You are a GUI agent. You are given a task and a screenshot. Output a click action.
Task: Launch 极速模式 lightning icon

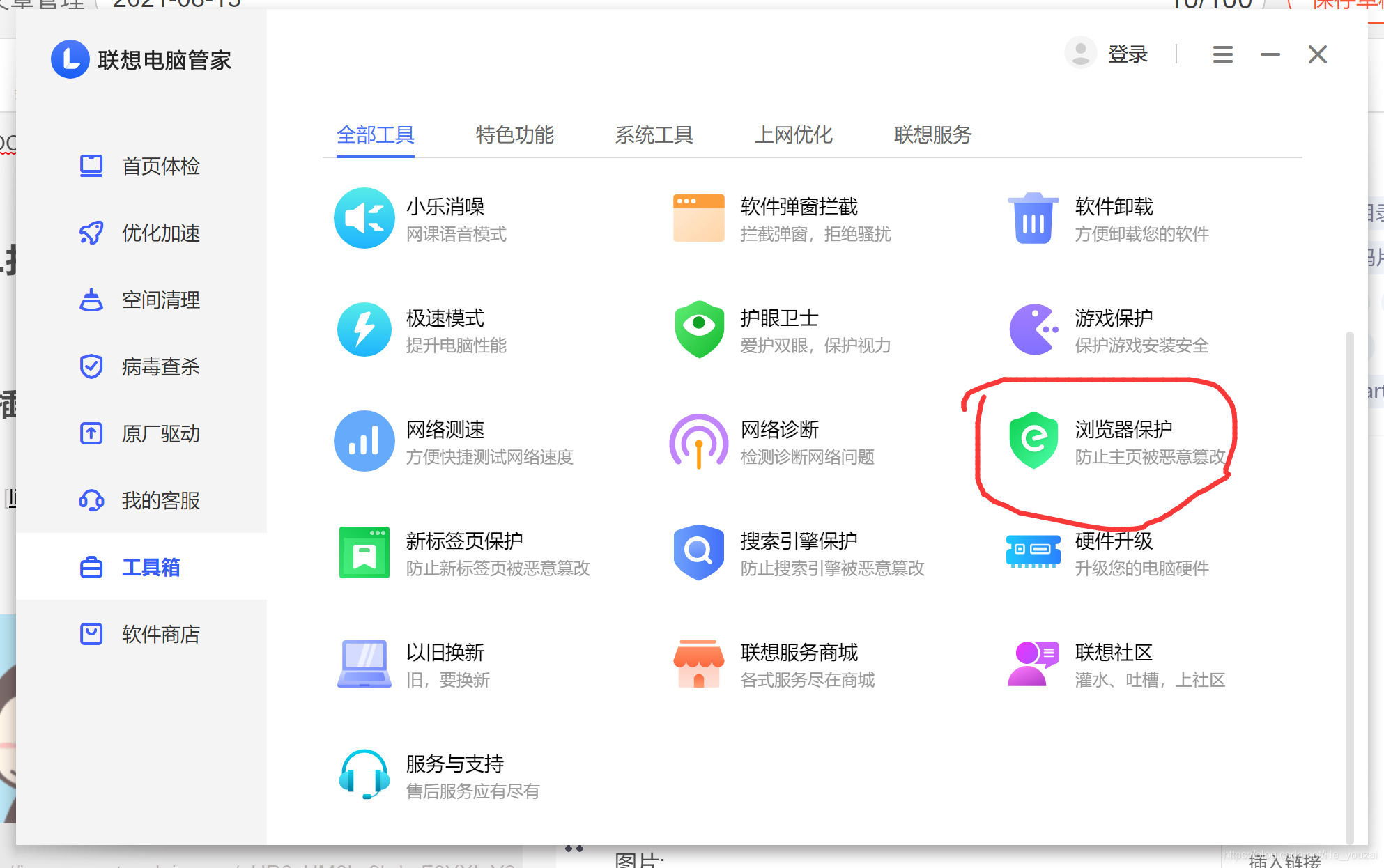point(364,330)
